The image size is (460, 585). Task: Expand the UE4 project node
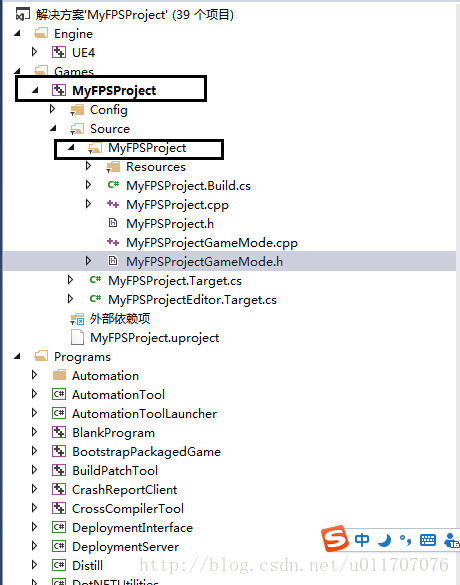[x=35, y=52]
